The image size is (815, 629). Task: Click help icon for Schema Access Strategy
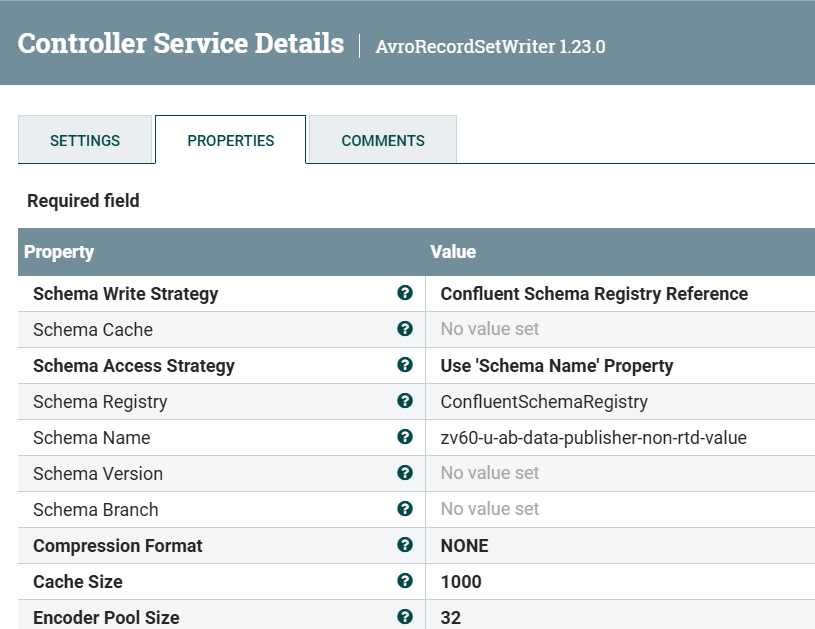(404, 365)
